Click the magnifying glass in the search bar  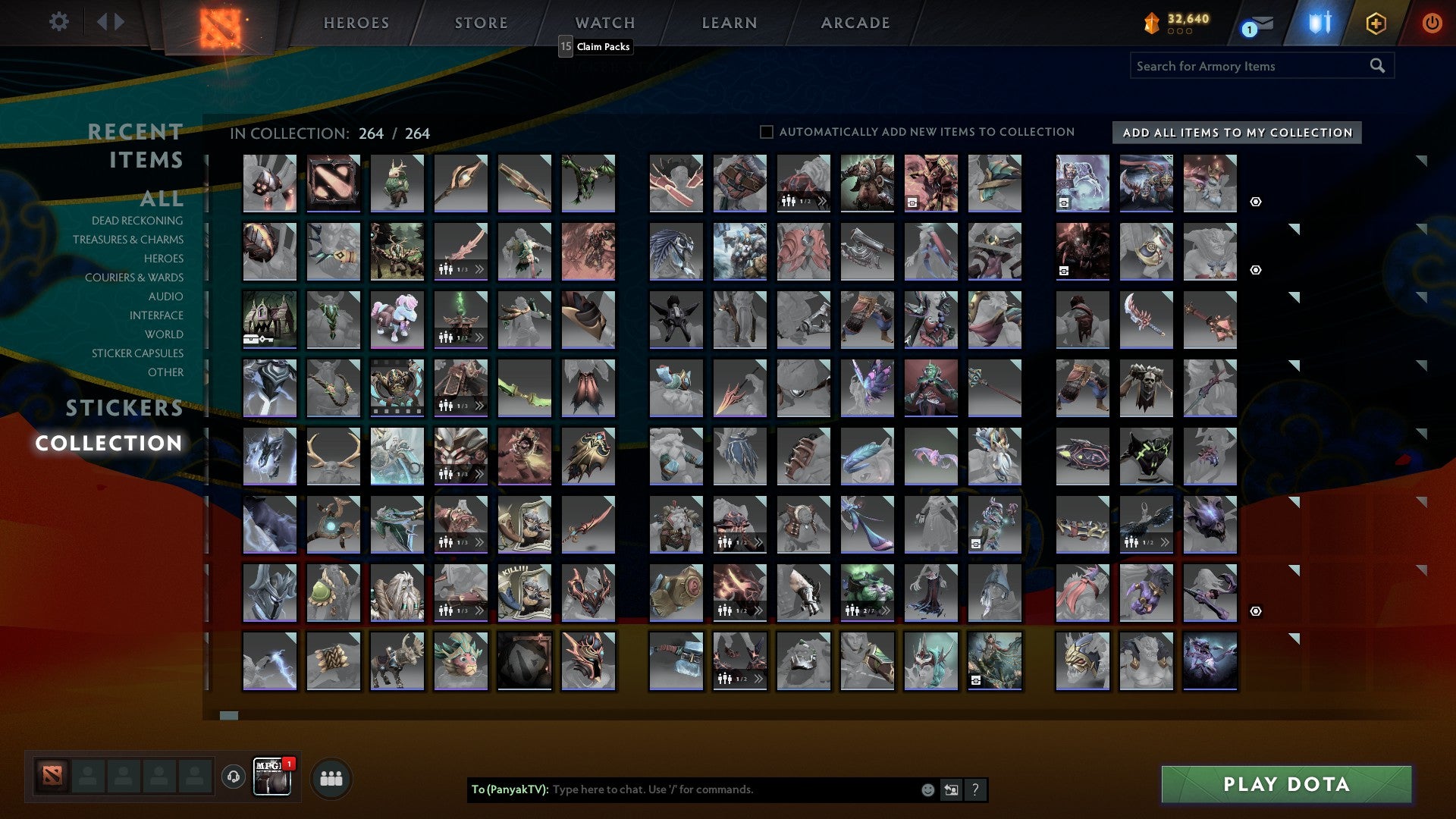(x=1378, y=66)
